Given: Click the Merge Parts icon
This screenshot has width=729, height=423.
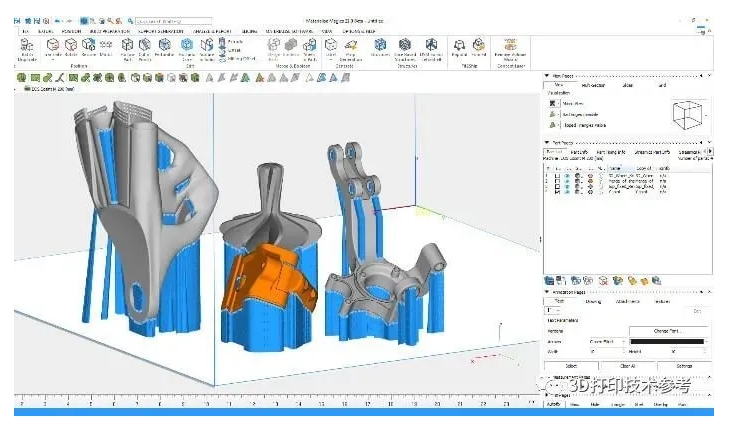Looking at the screenshot, I should [x=275, y=47].
